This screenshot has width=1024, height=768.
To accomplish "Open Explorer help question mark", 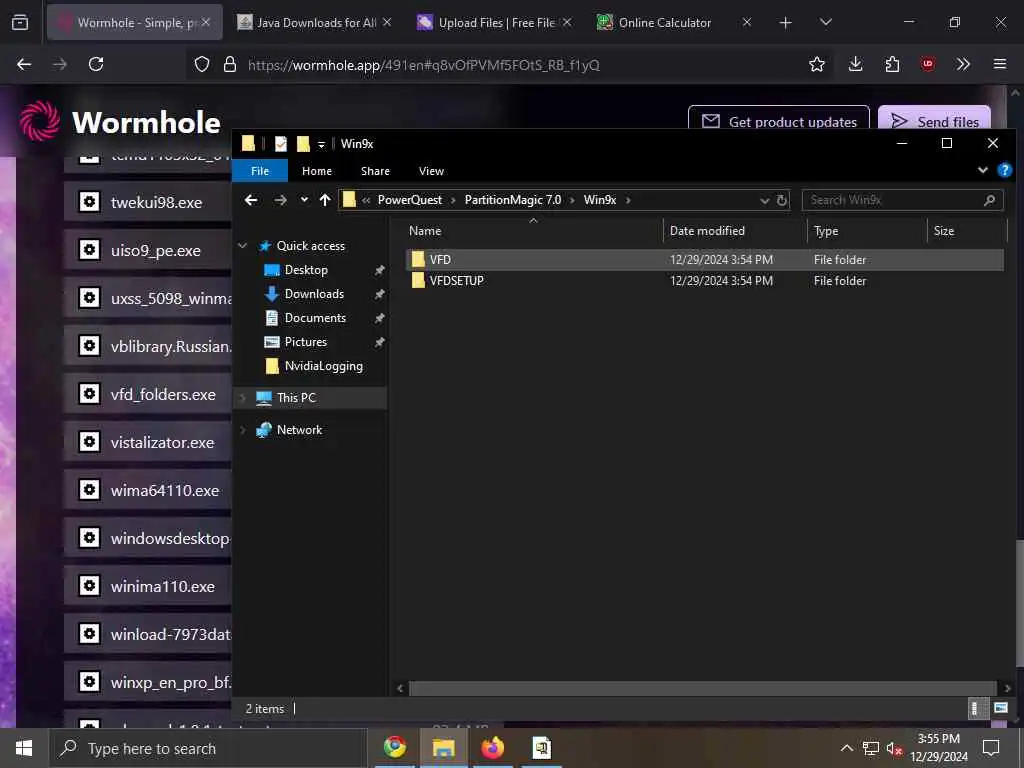I will coord(1004,170).
